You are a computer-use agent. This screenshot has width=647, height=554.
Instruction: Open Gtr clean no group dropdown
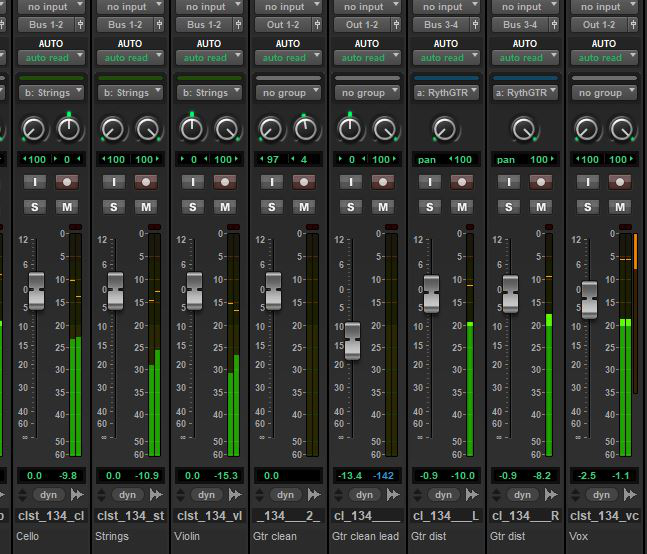(x=288, y=93)
